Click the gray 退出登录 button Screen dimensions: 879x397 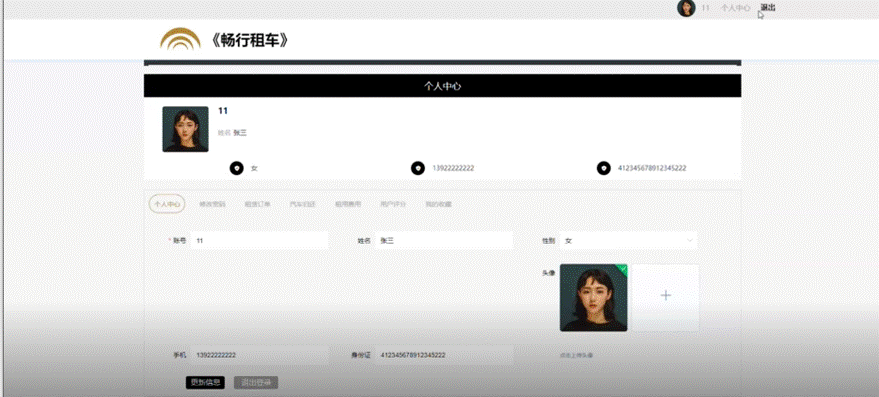[x=256, y=382]
